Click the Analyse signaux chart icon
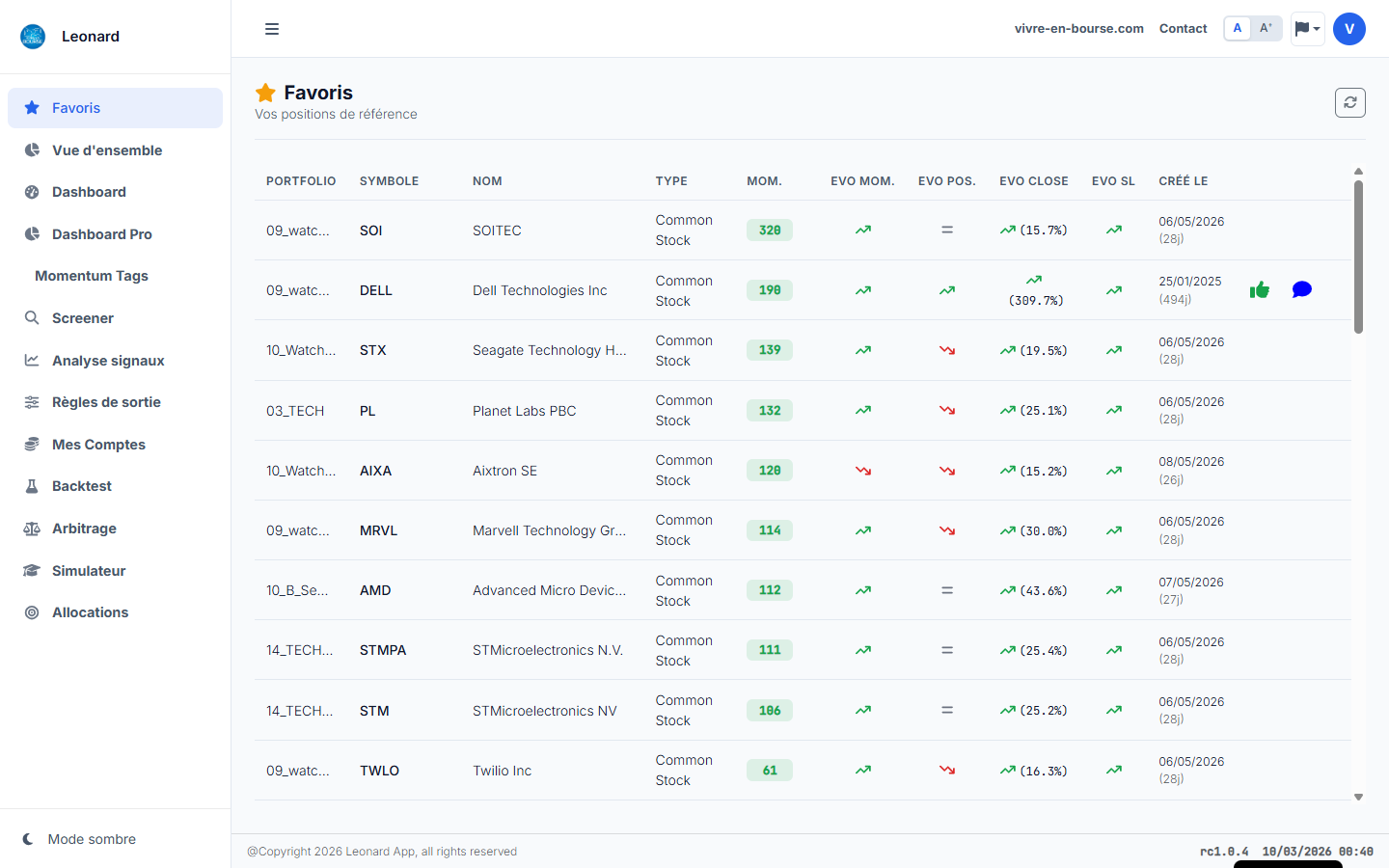The image size is (1389, 868). pyautogui.click(x=32, y=360)
